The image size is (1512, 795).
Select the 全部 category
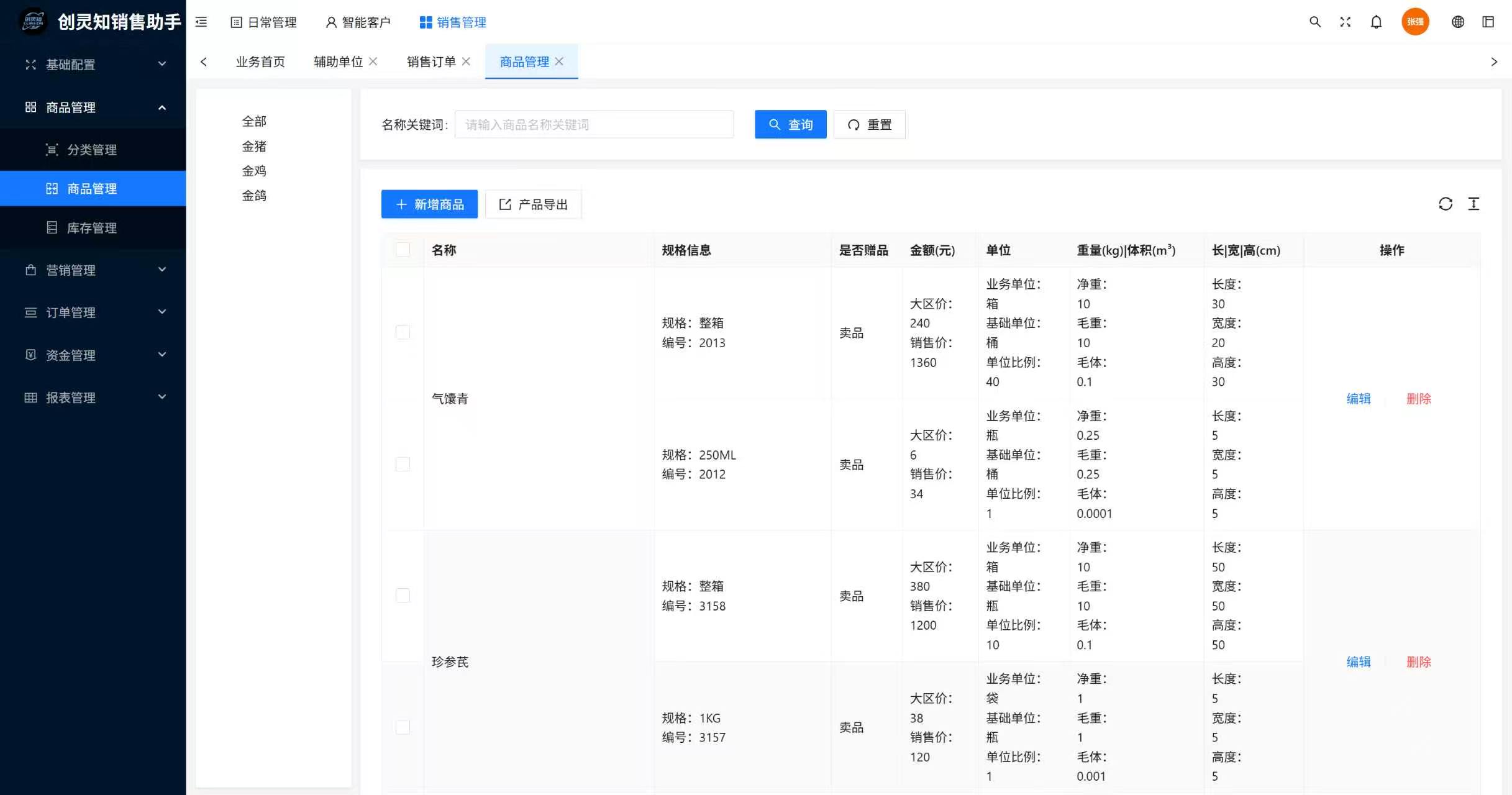(x=254, y=121)
